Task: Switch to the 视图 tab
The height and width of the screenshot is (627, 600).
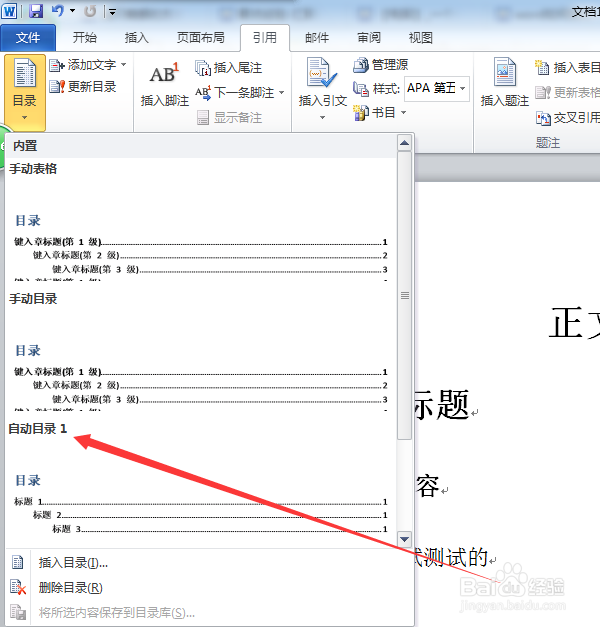Action: pos(420,38)
